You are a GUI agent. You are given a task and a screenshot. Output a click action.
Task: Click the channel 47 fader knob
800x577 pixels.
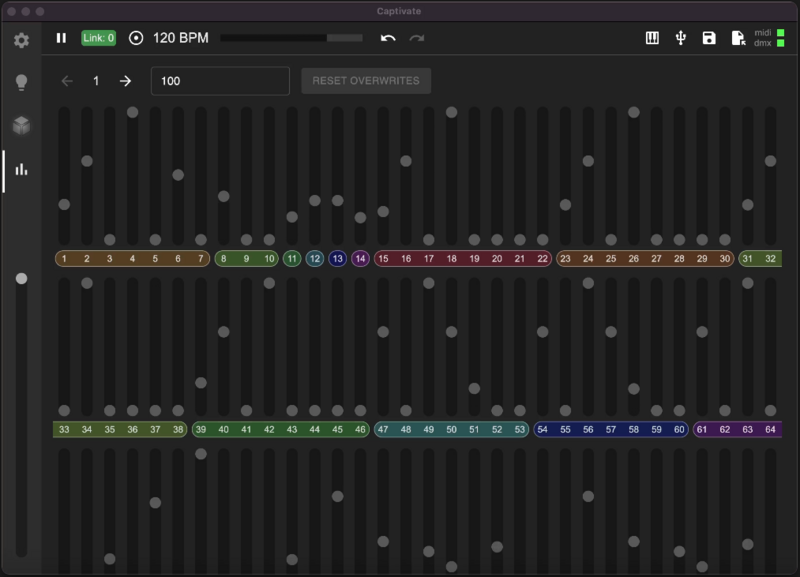tap(383, 332)
